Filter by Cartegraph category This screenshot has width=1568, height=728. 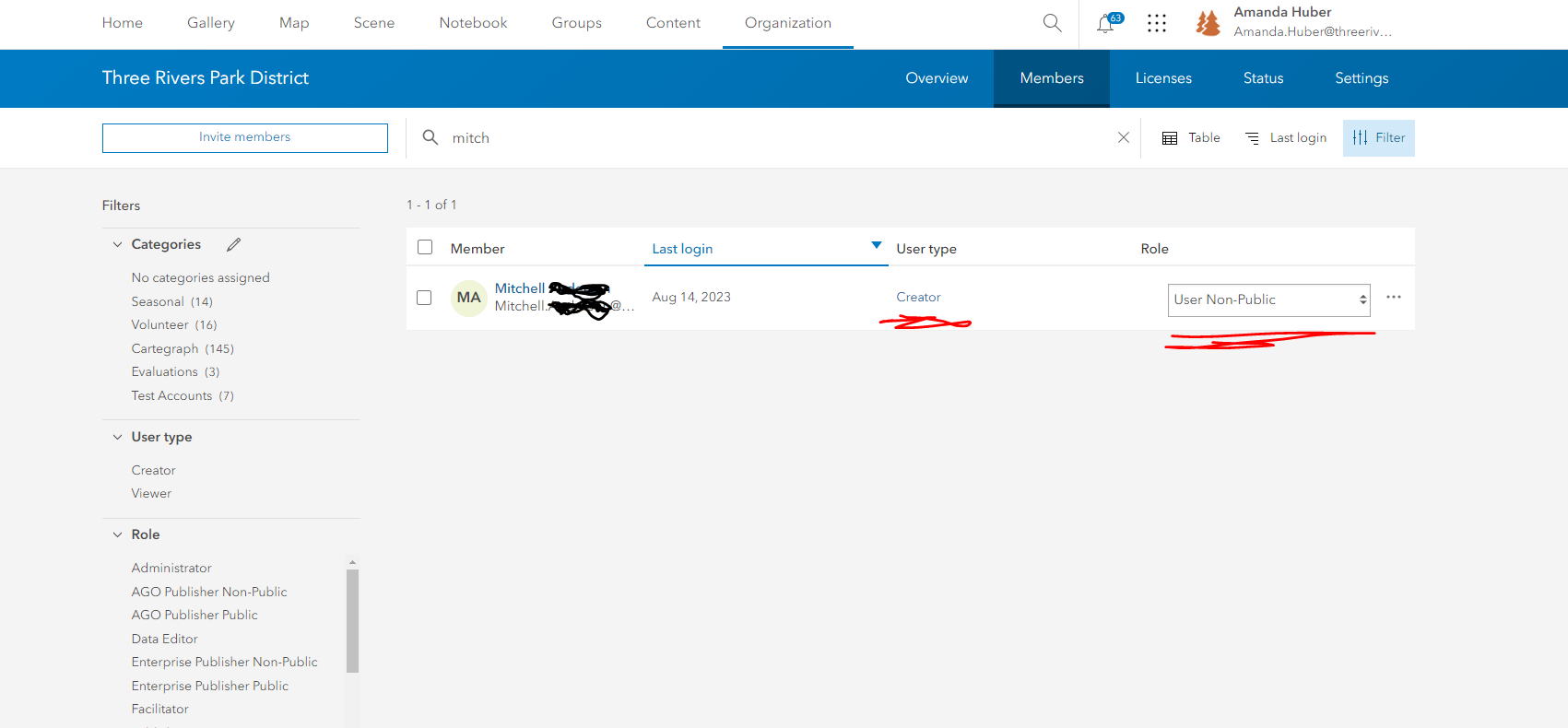(183, 348)
